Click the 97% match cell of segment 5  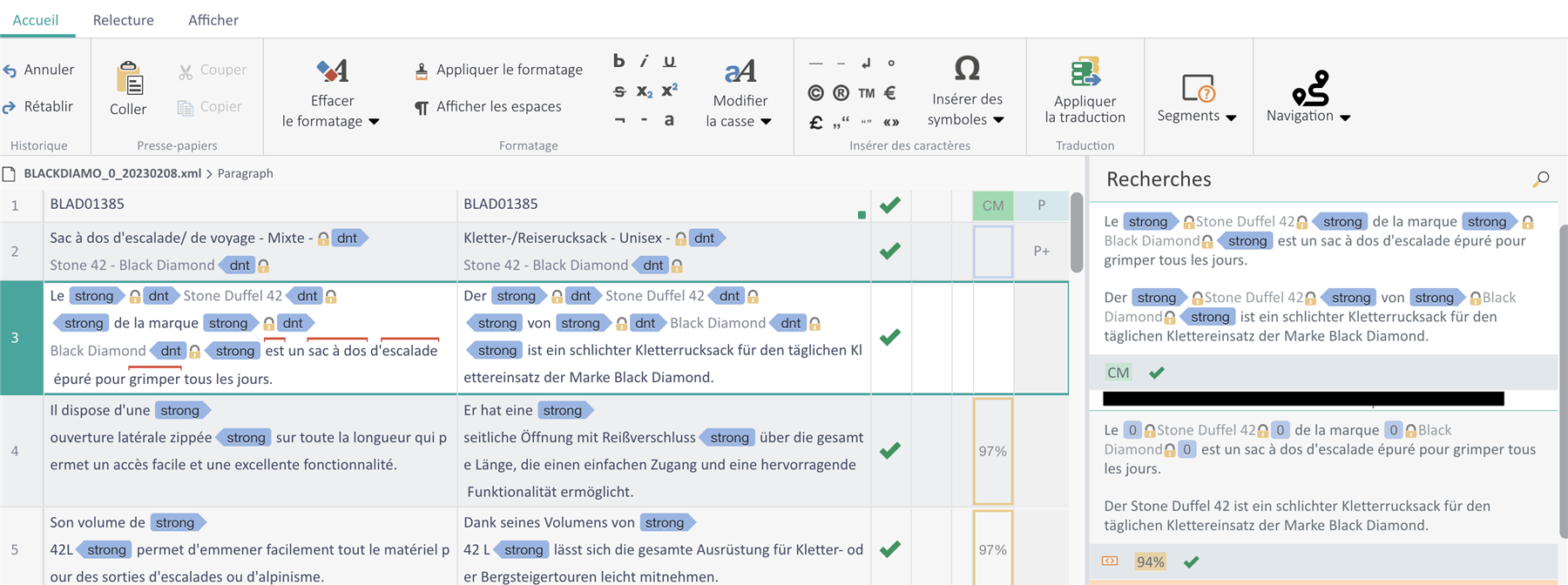[x=993, y=549]
